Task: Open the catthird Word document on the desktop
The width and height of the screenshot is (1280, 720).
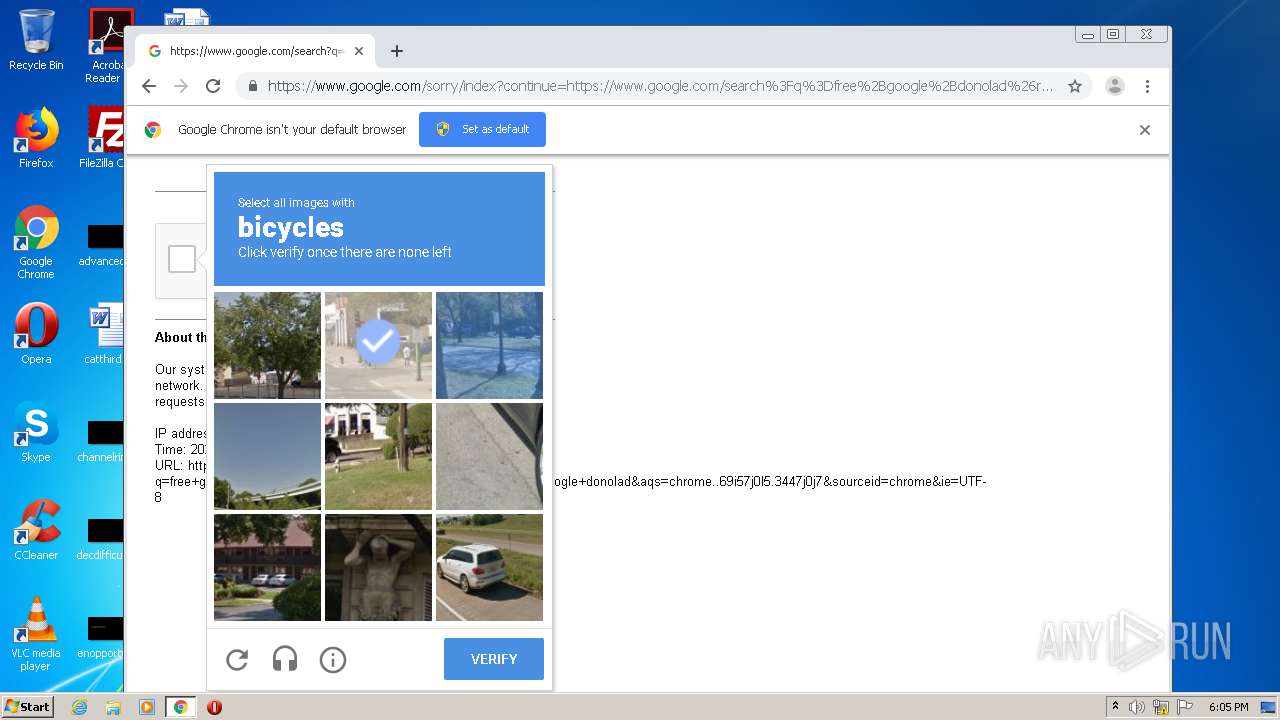Action: pyautogui.click(x=105, y=334)
